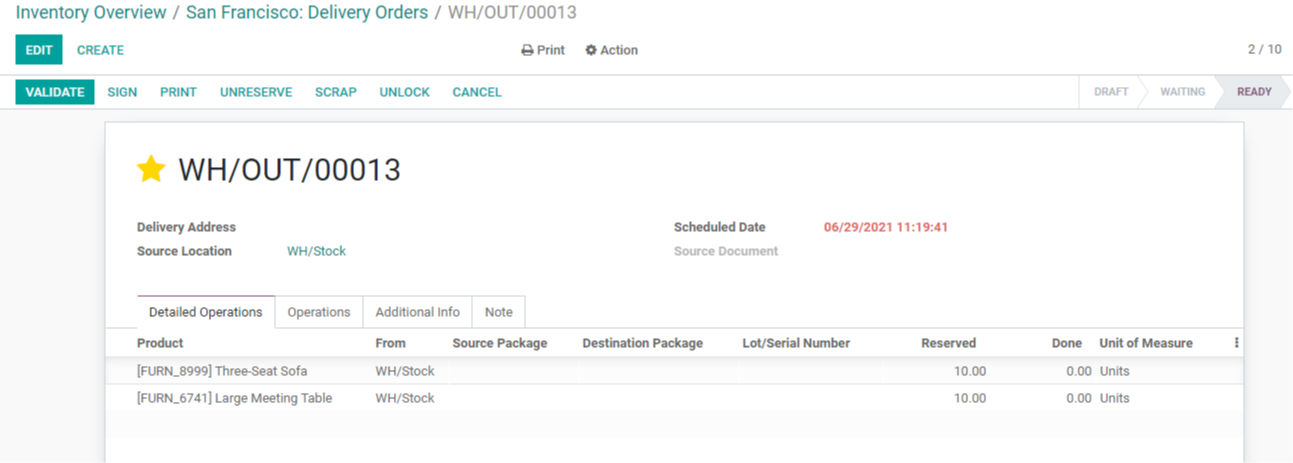Viewport: 1293px width, 463px height.
Task: Open the Print dropdown with printer icon
Action: [543, 50]
